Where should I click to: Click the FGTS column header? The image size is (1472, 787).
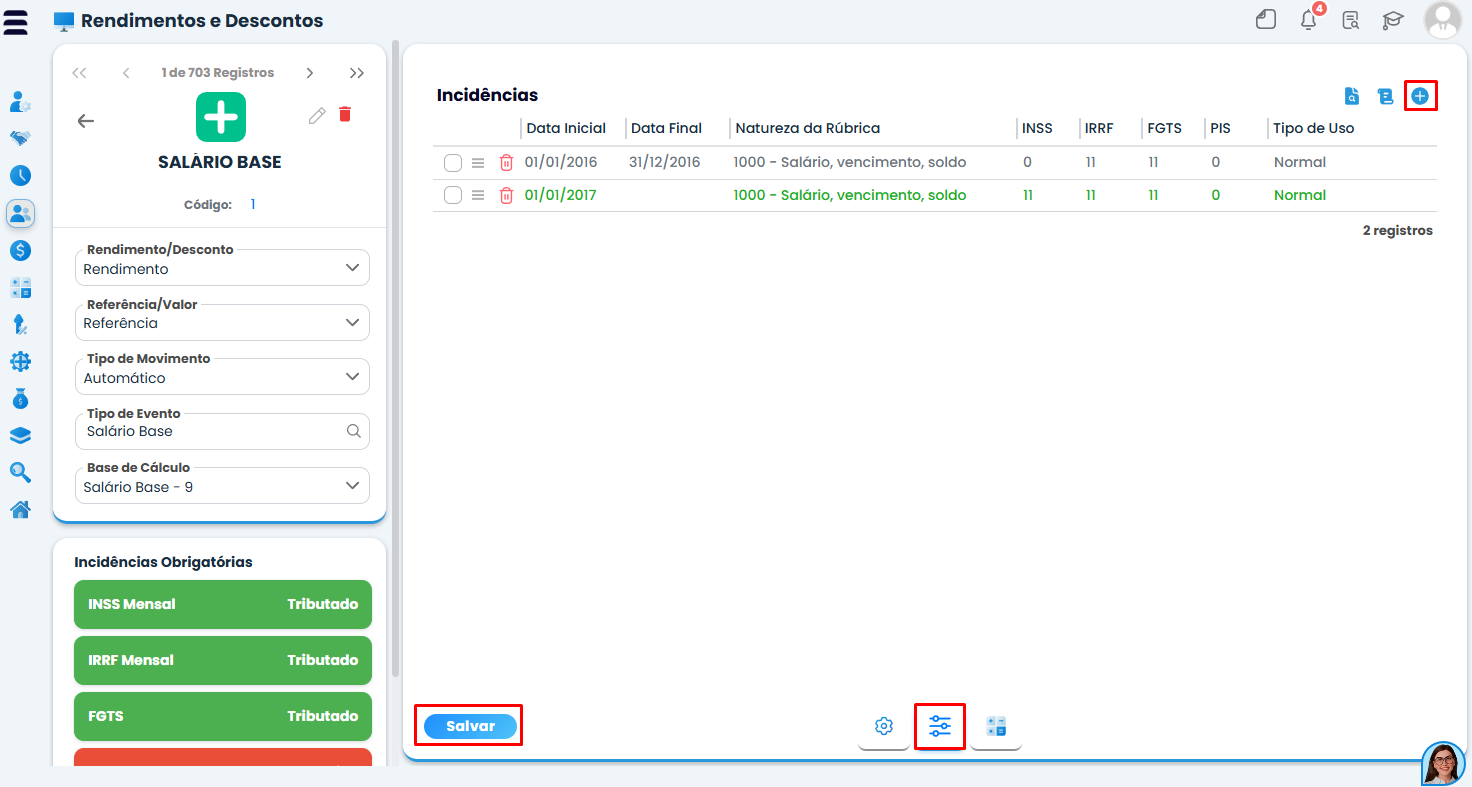click(x=1165, y=128)
